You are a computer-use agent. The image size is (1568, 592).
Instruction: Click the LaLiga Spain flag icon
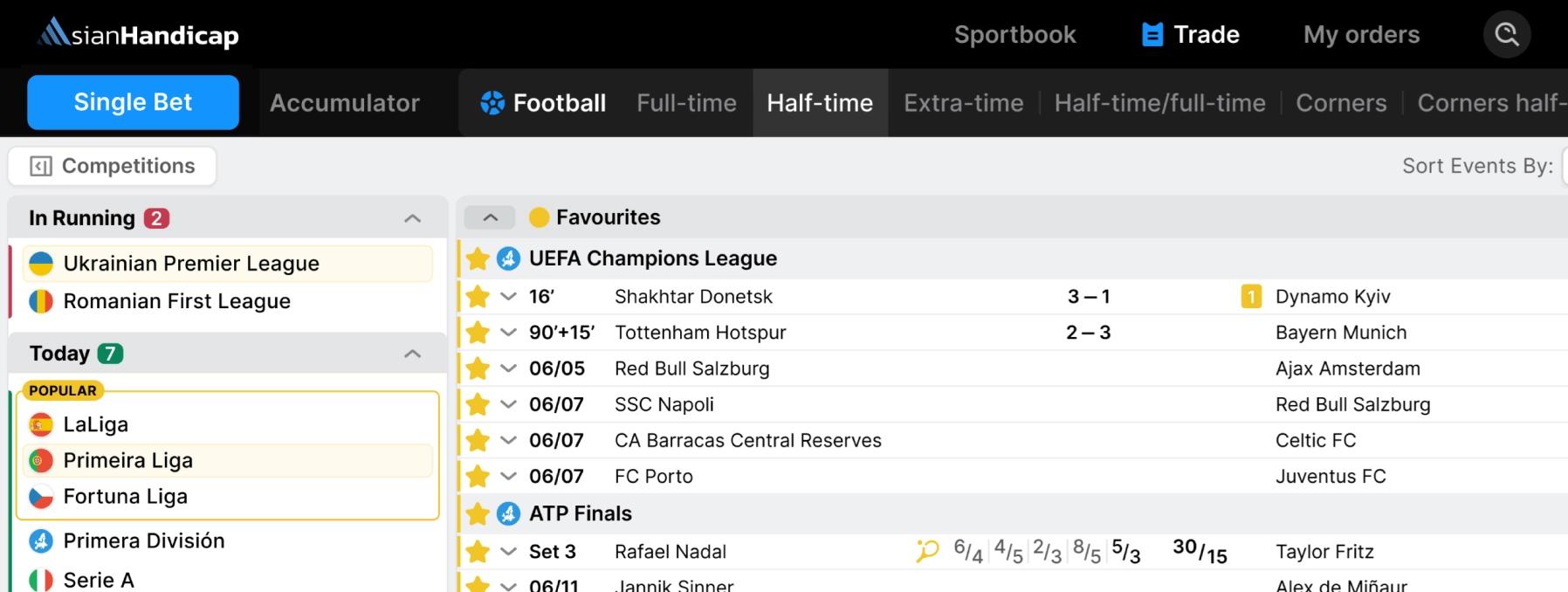point(41,425)
